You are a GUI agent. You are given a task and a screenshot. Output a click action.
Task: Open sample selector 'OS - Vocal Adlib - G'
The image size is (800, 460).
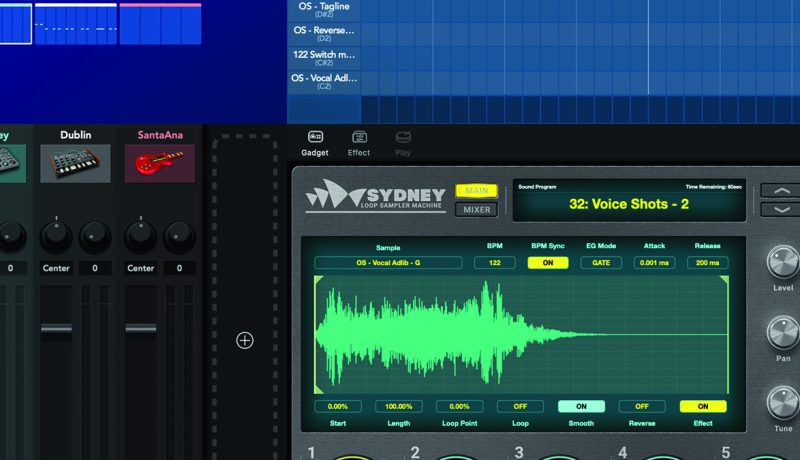tap(388, 263)
